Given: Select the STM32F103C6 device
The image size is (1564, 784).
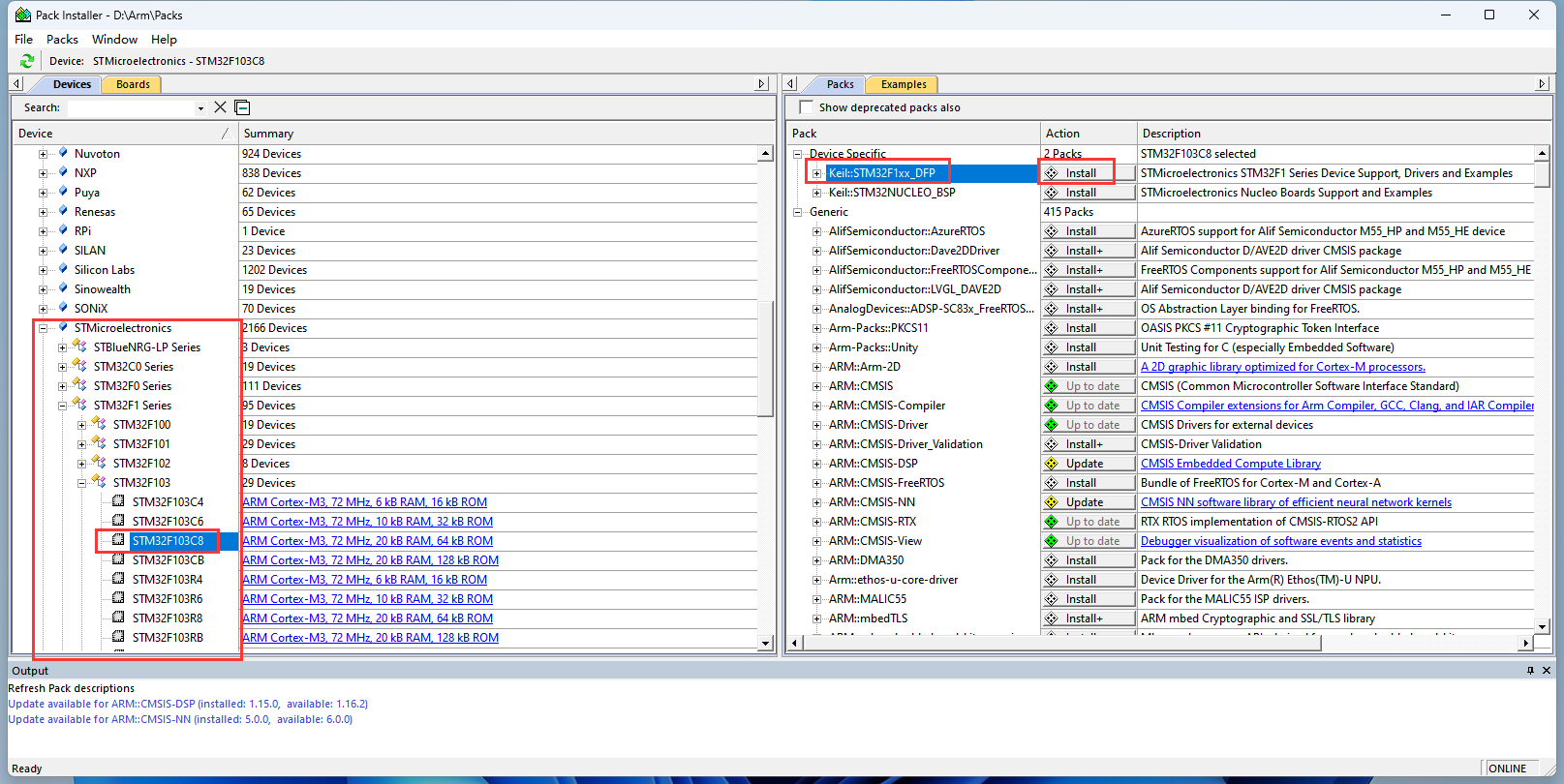Looking at the screenshot, I should [168, 522].
